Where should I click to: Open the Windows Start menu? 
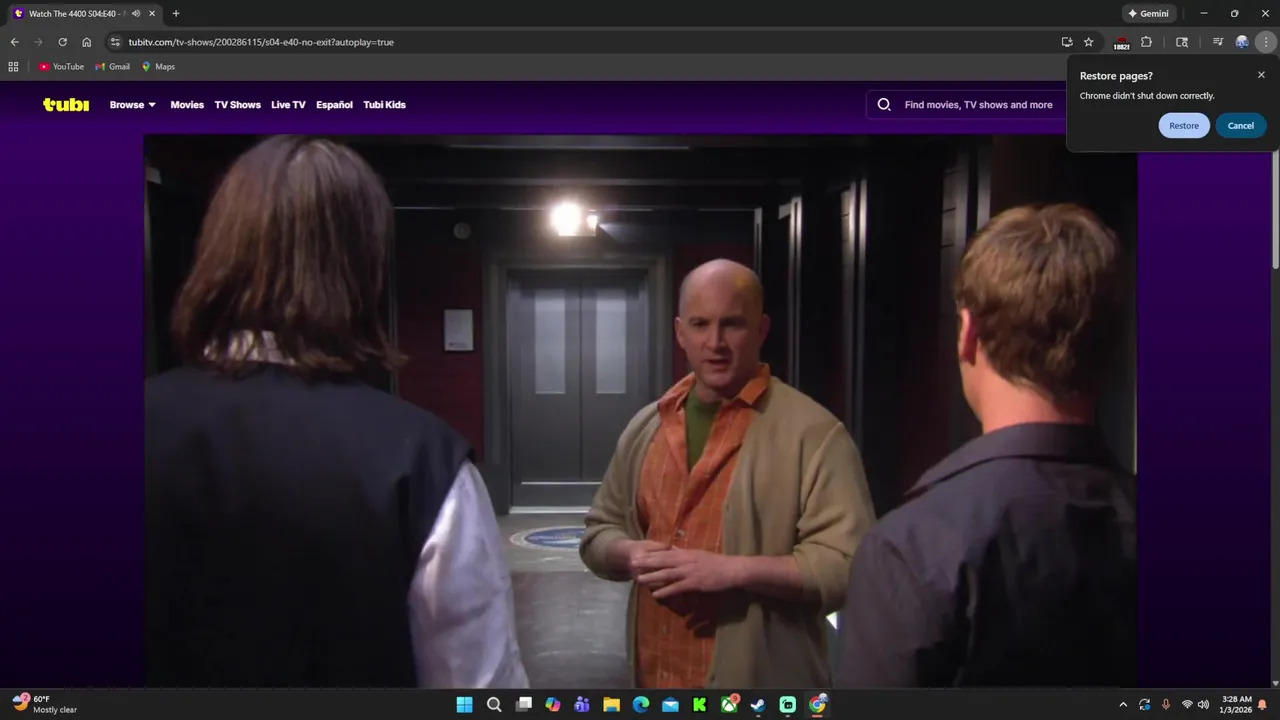(x=465, y=704)
